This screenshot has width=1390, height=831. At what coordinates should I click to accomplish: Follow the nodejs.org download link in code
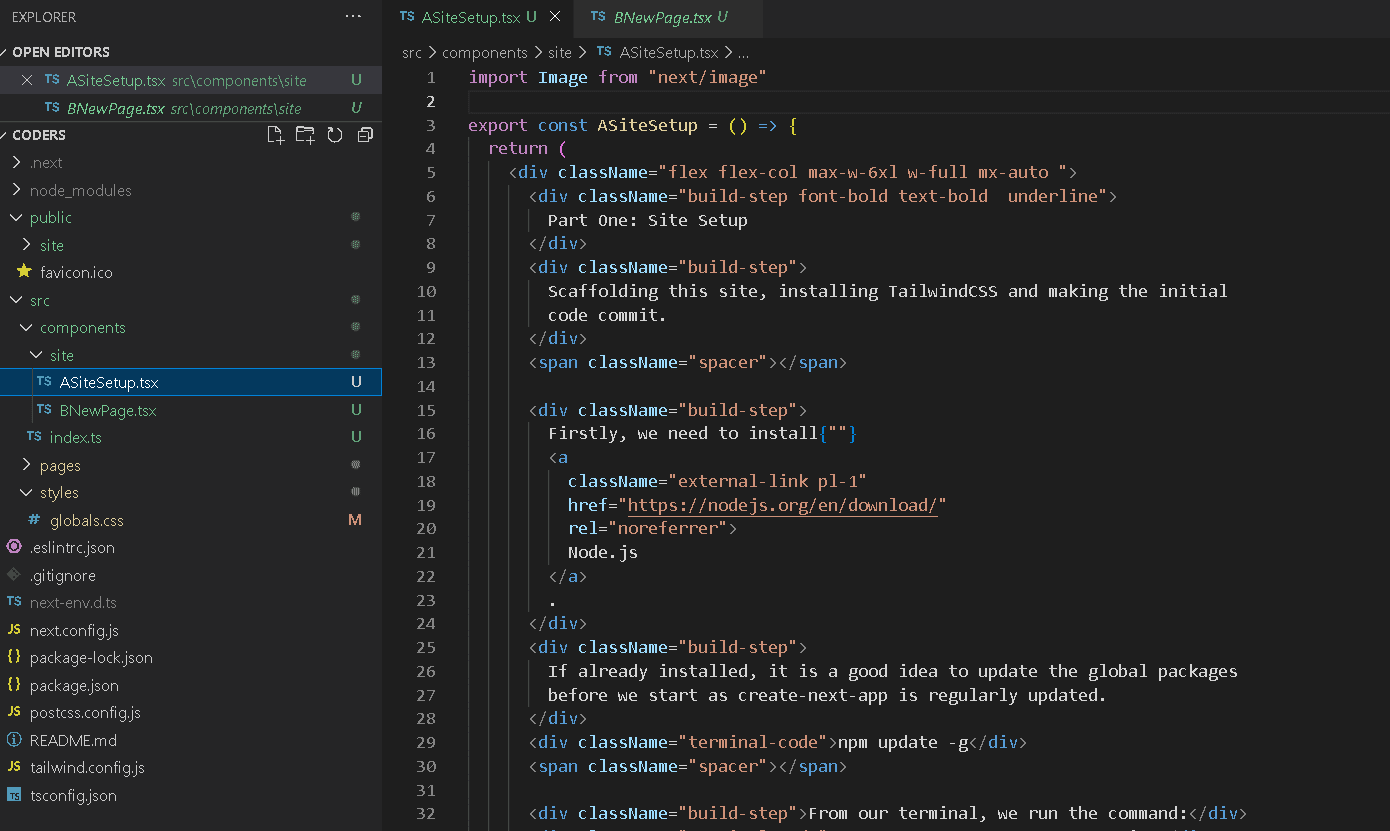(x=782, y=505)
